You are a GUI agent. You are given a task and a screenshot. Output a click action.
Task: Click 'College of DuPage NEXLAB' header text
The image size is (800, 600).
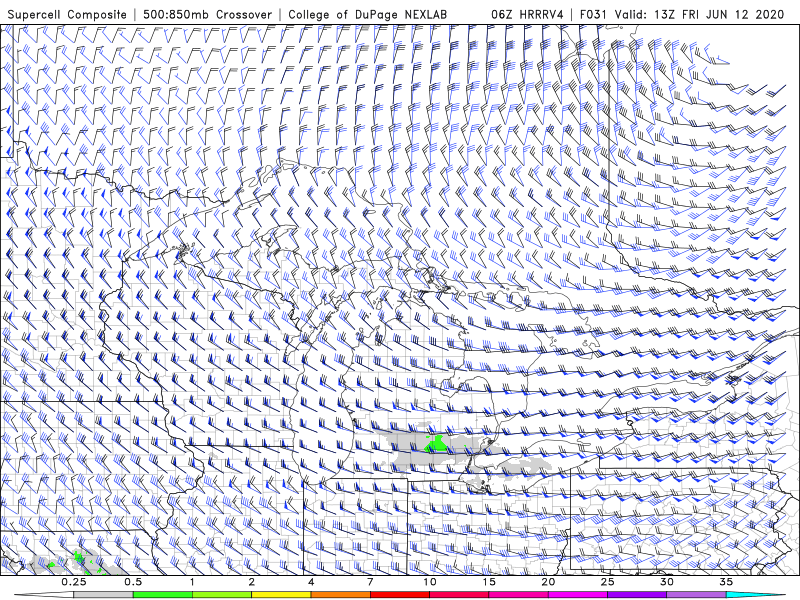click(367, 15)
